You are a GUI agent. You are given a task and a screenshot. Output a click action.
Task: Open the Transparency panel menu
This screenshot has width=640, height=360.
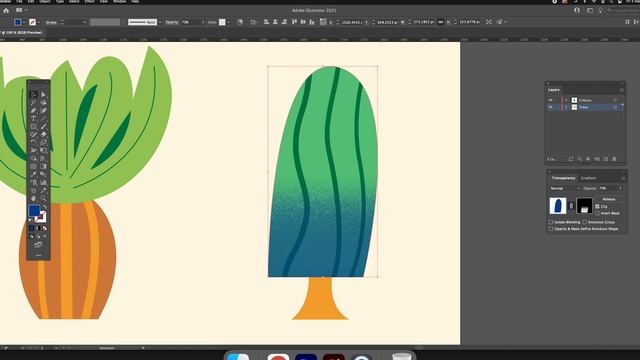pyautogui.click(x=623, y=178)
